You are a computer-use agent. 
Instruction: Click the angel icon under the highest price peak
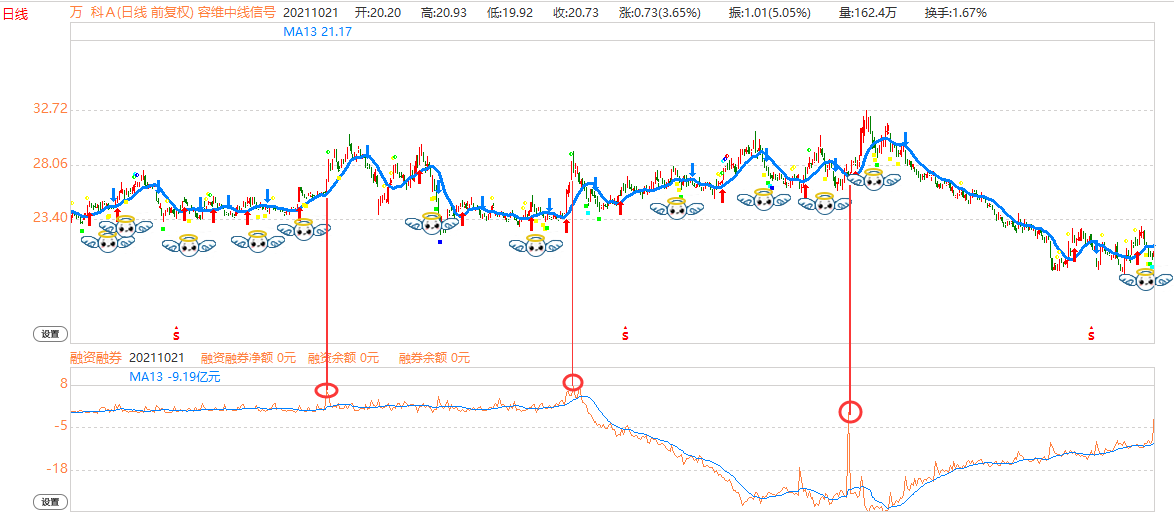(873, 178)
